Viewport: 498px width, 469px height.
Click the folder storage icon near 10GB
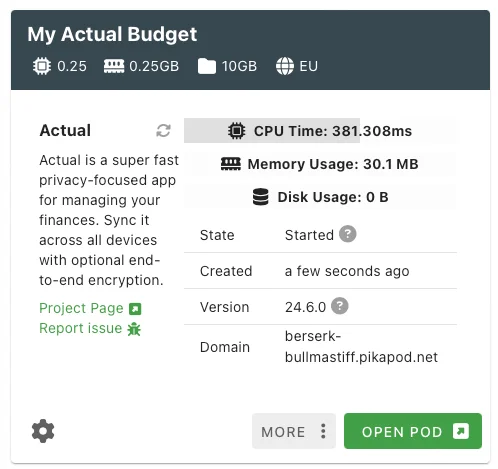207,66
